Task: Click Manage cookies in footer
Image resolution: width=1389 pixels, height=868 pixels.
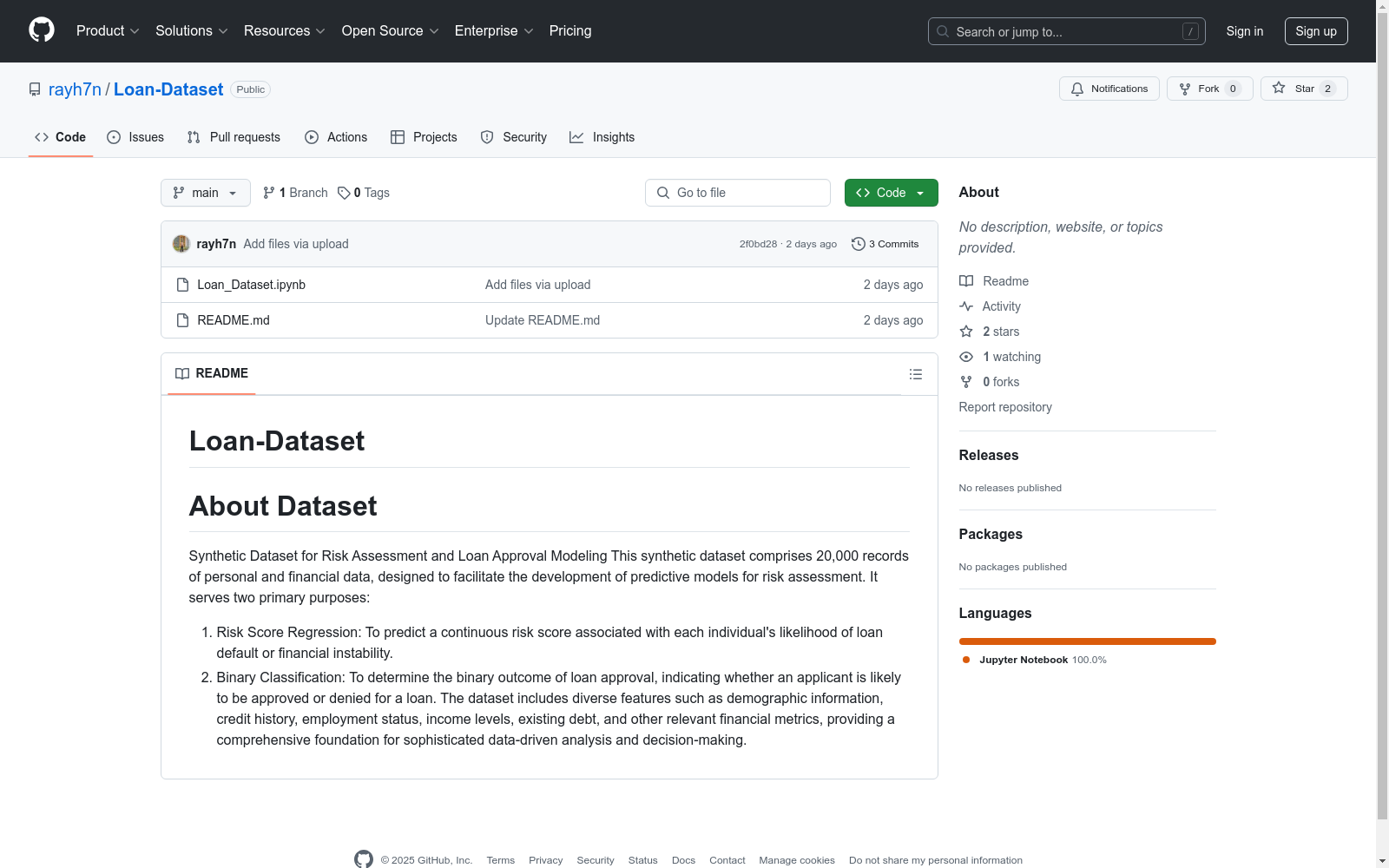Action: pos(797,860)
